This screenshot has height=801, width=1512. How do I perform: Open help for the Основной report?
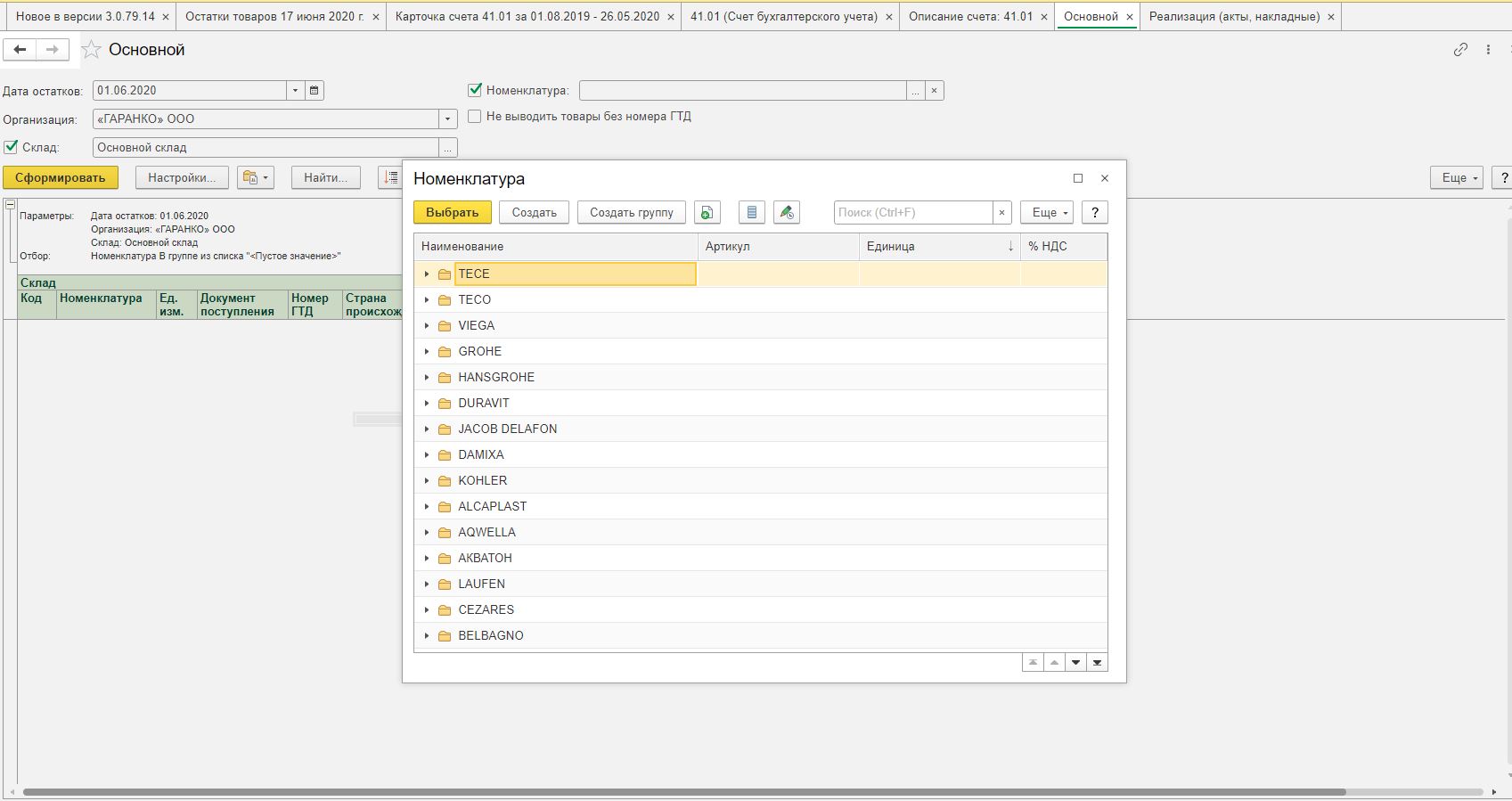[x=1504, y=177]
